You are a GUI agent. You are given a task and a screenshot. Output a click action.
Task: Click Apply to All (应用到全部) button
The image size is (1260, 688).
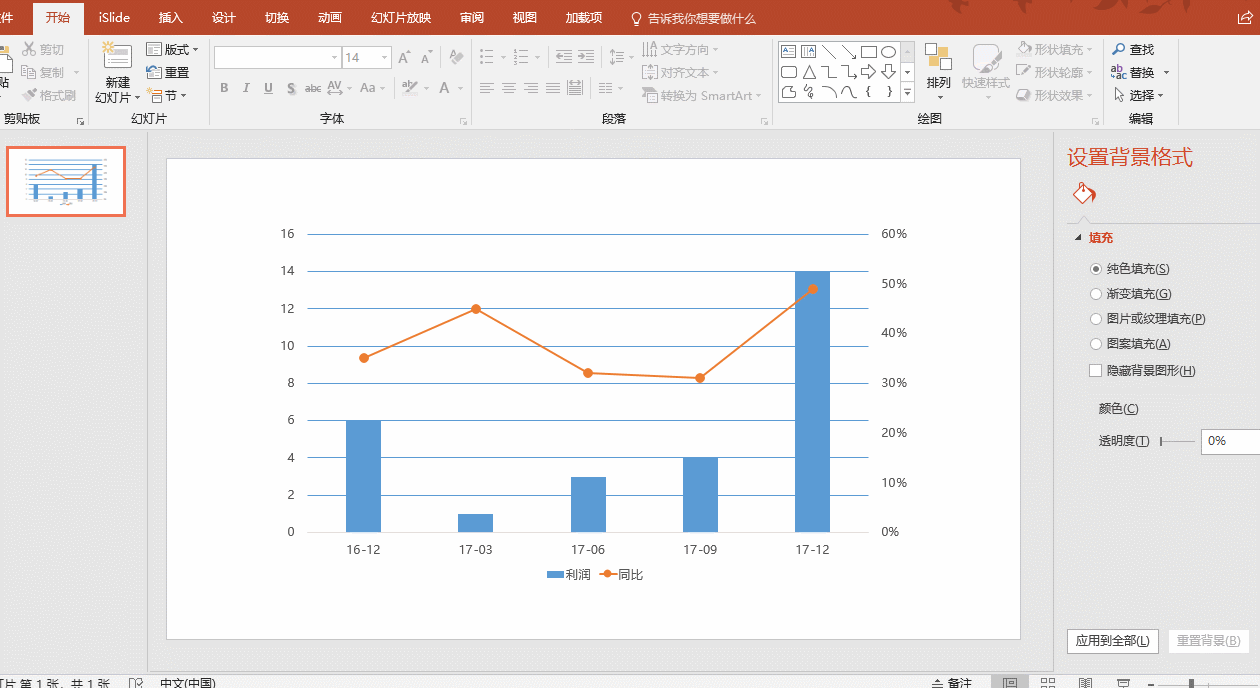coord(1112,641)
